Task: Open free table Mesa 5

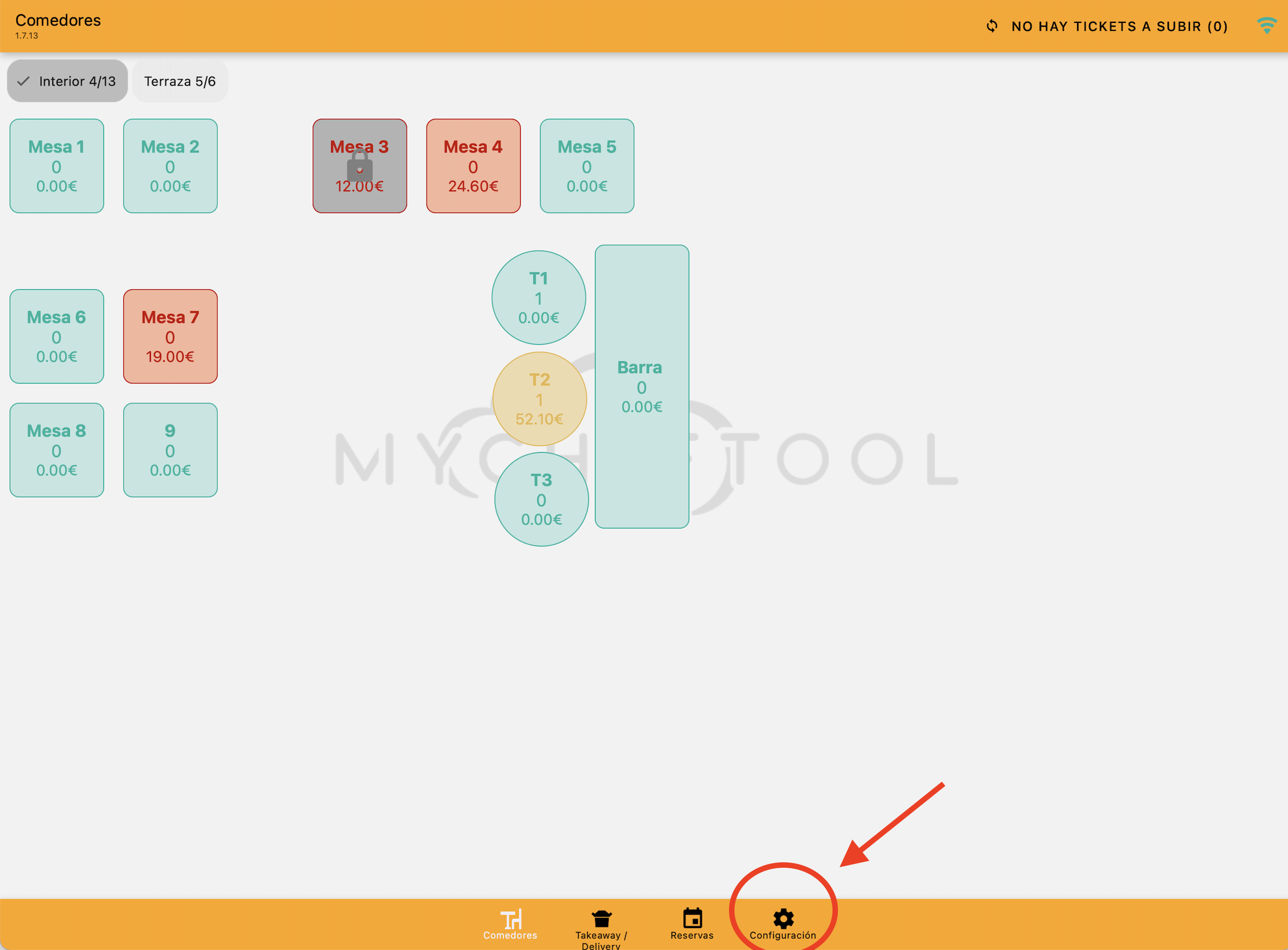Action: (x=587, y=166)
